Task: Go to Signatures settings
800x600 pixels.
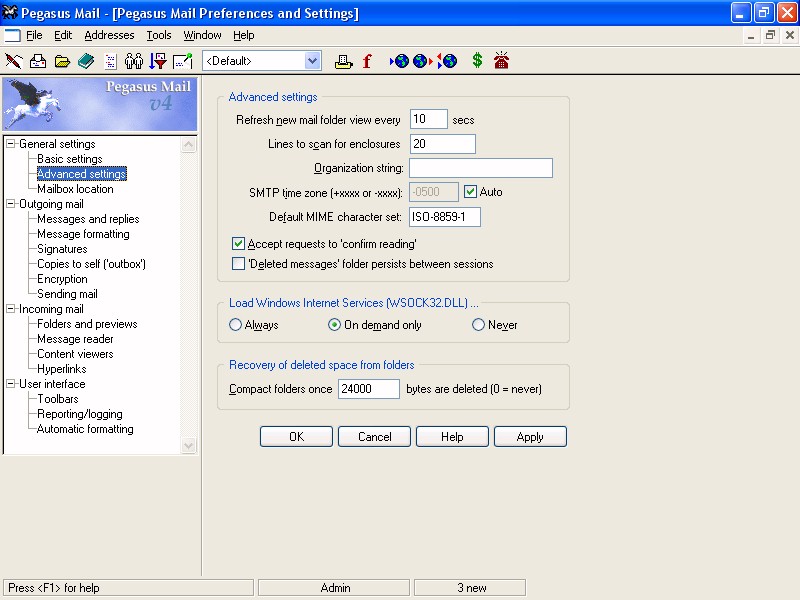Action: 62,249
